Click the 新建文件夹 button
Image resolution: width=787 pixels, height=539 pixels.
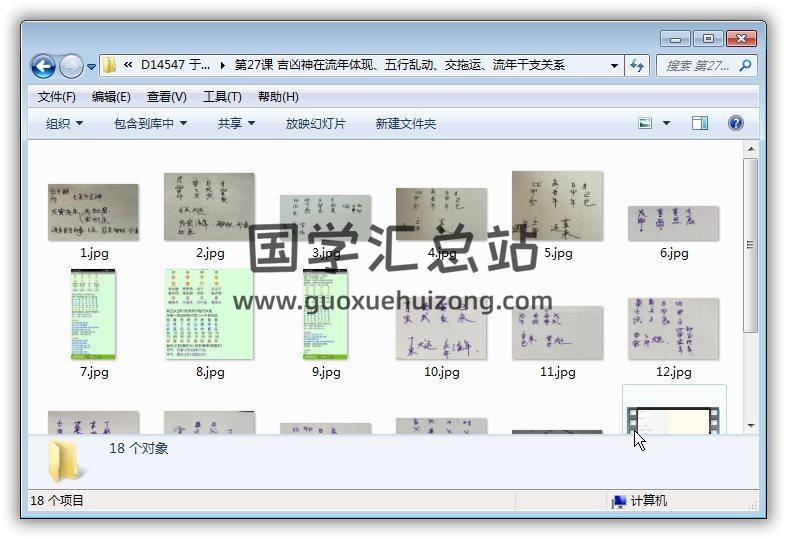[x=405, y=123]
